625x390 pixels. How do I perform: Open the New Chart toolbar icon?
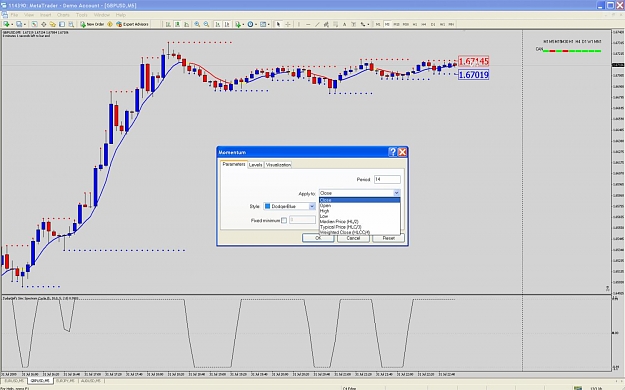coord(6,24)
